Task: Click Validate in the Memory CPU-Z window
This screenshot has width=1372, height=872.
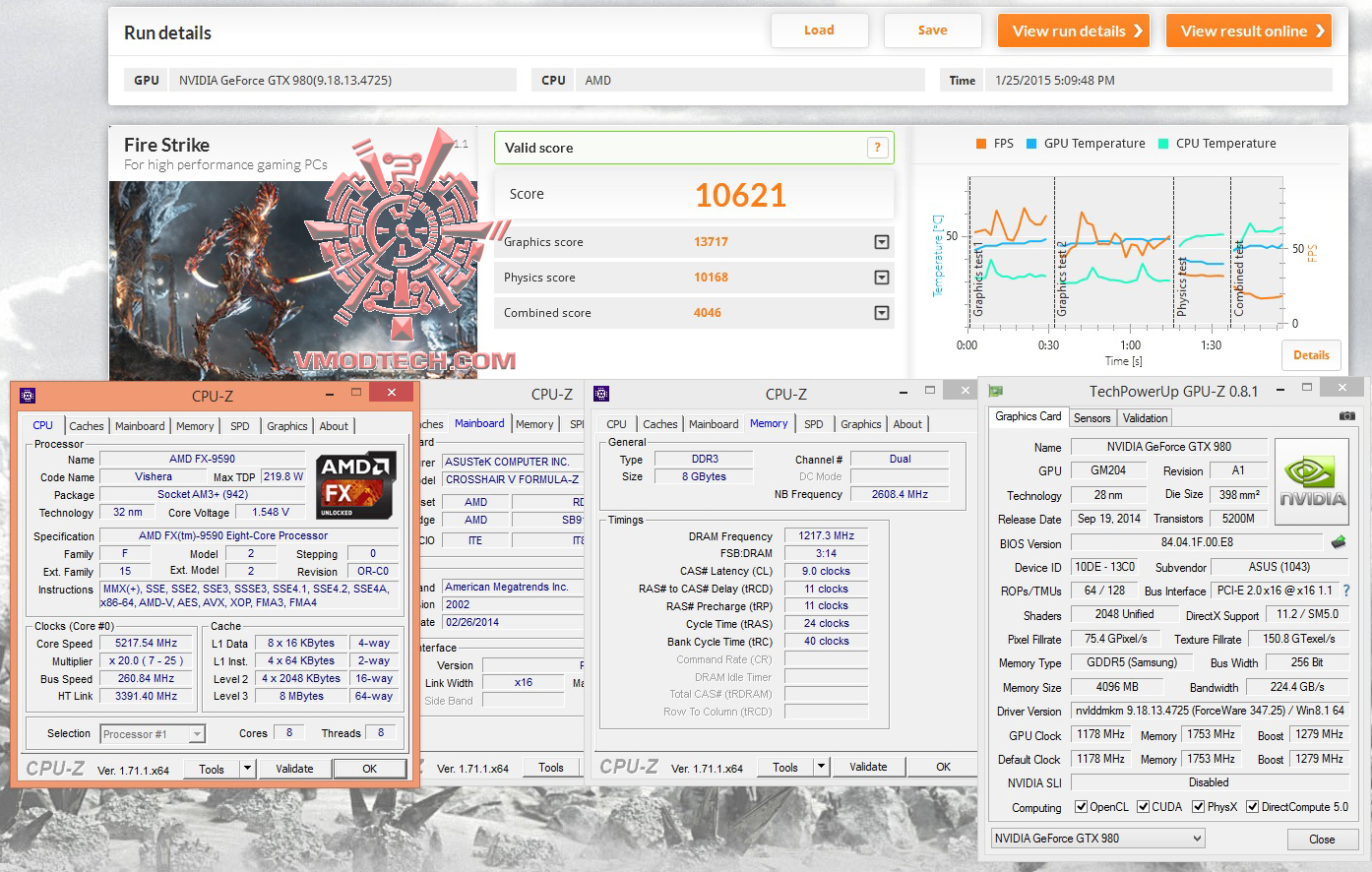Action: pyautogui.click(x=868, y=767)
